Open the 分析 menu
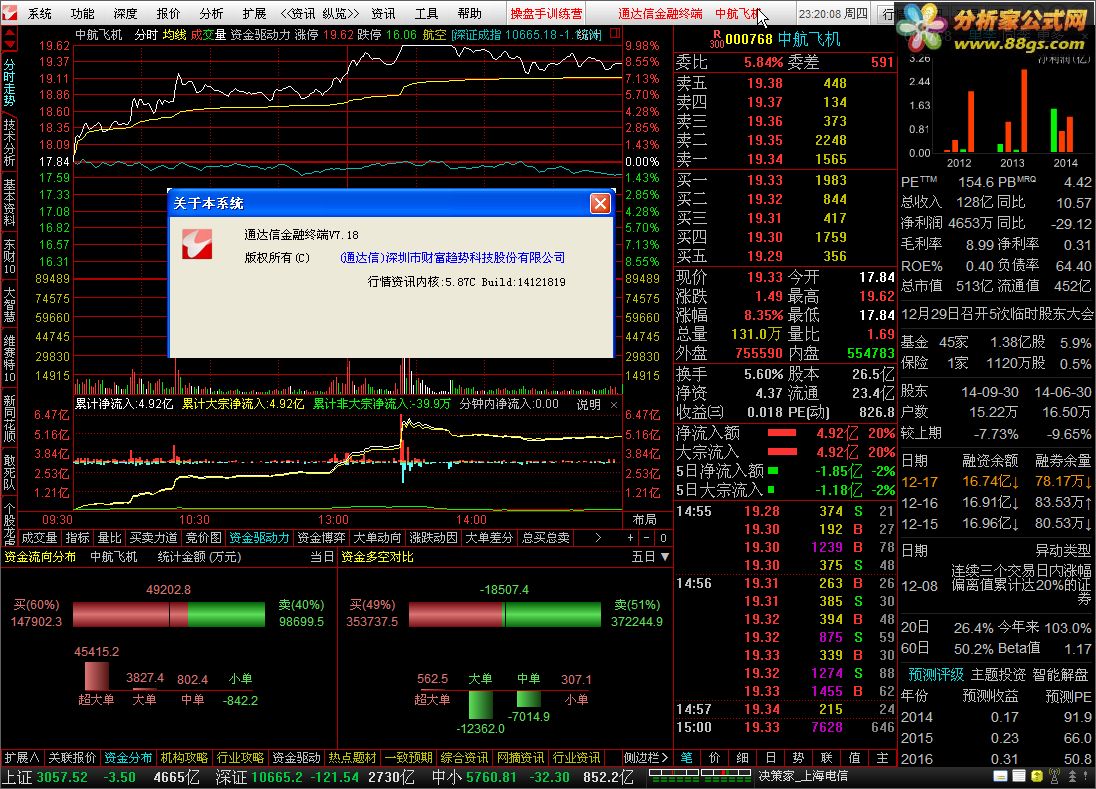The width and height of the screenshot is (1096, 789). pyautogui.click(x=211, y=13)
